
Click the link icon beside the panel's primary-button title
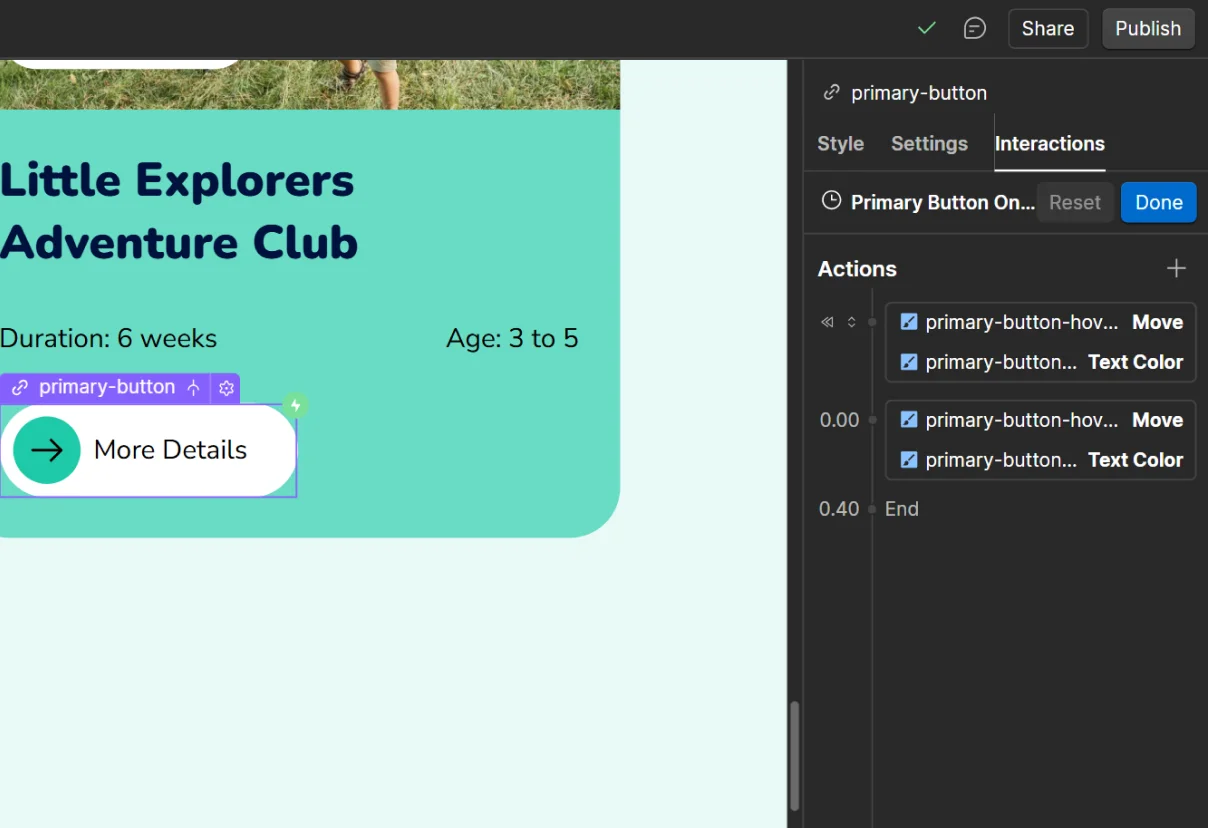click(831, 93)
